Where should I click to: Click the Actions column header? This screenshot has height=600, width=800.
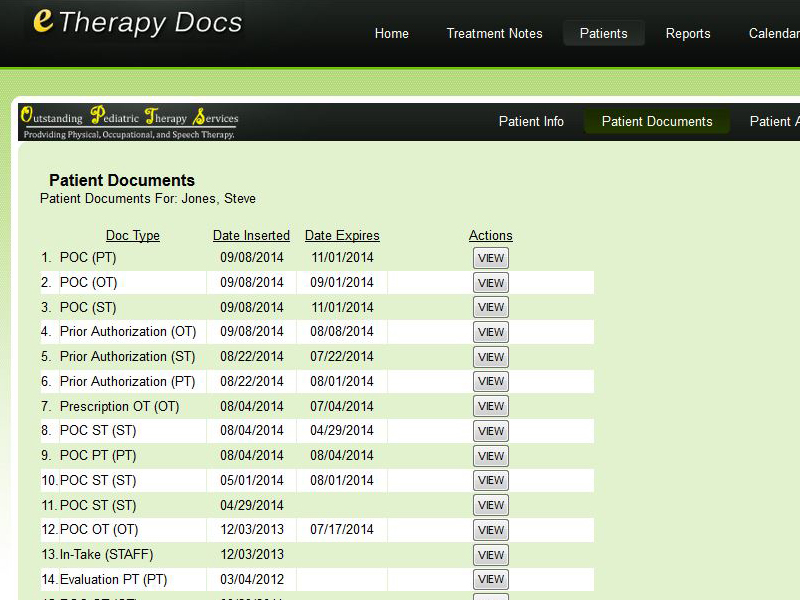pos(490,236)
